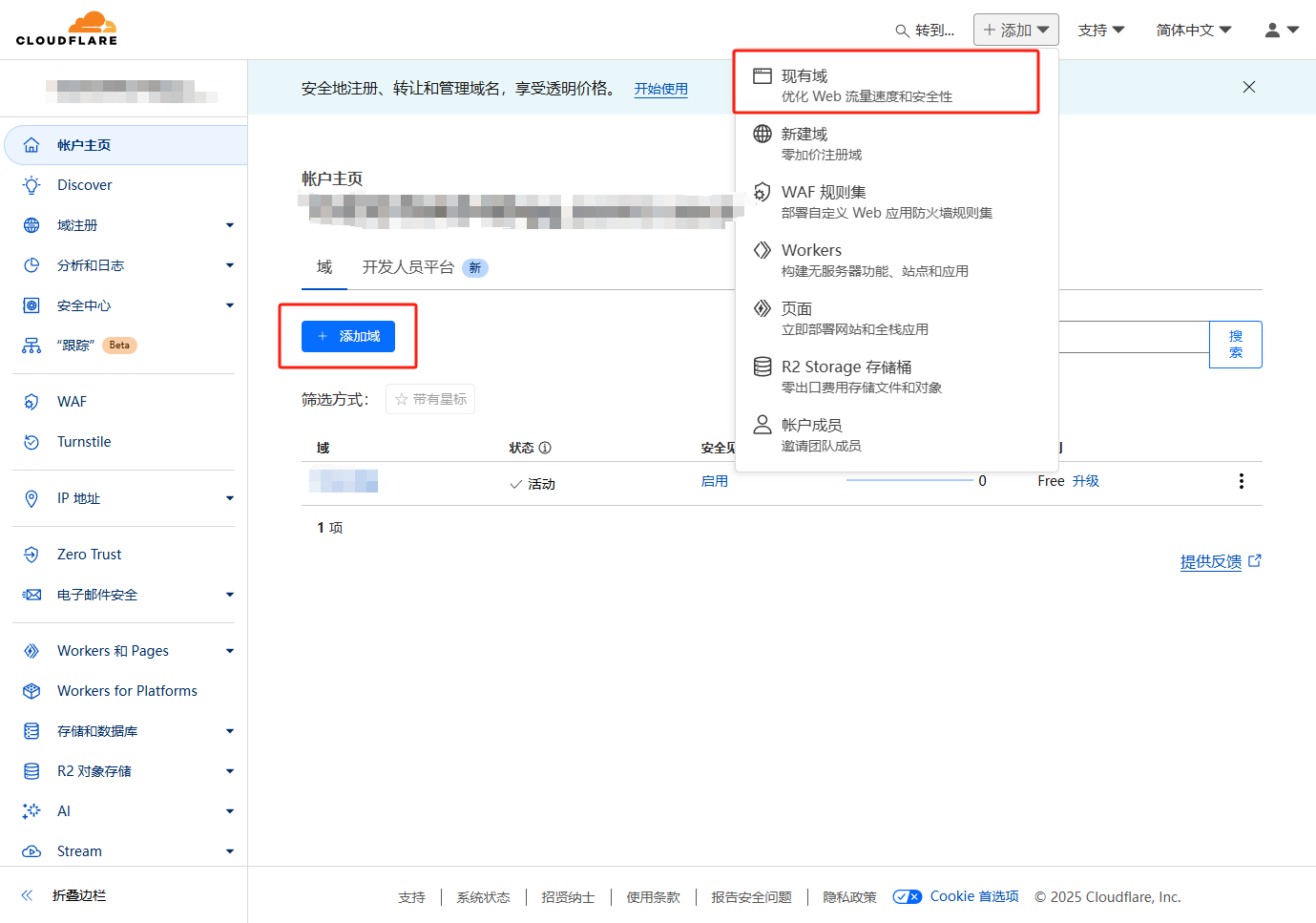Expand the 域注册 sidebar section

(230, 225)
